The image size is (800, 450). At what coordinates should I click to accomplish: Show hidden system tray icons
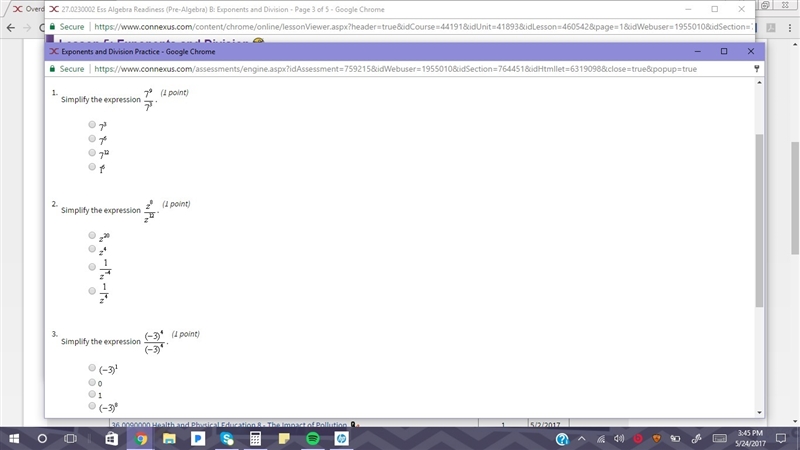[x=582, y=439]
